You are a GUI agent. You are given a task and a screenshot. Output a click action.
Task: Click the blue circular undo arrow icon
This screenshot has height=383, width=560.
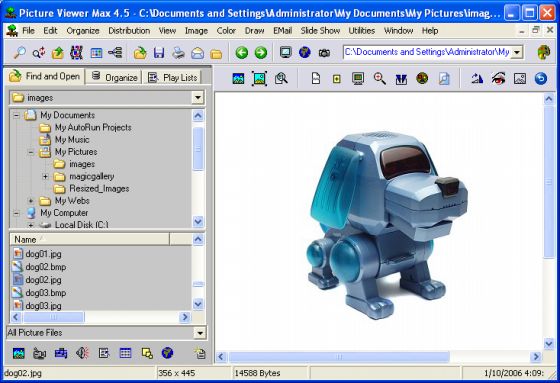pos(541,78)
